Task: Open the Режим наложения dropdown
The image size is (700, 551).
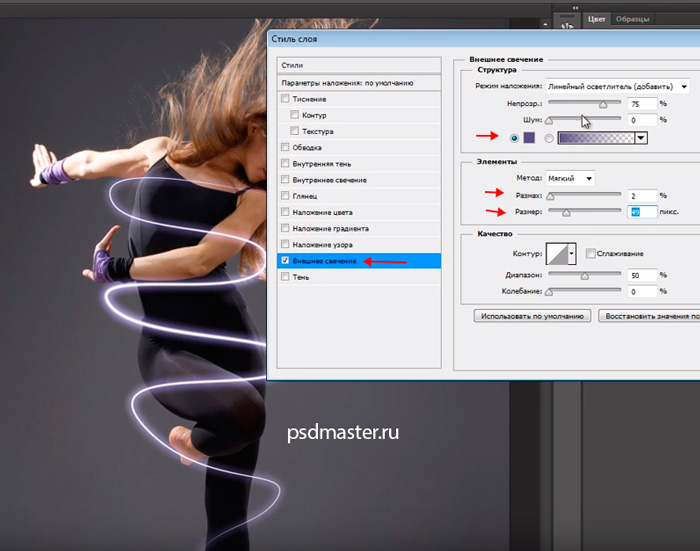Action: [x=617, y=86]
